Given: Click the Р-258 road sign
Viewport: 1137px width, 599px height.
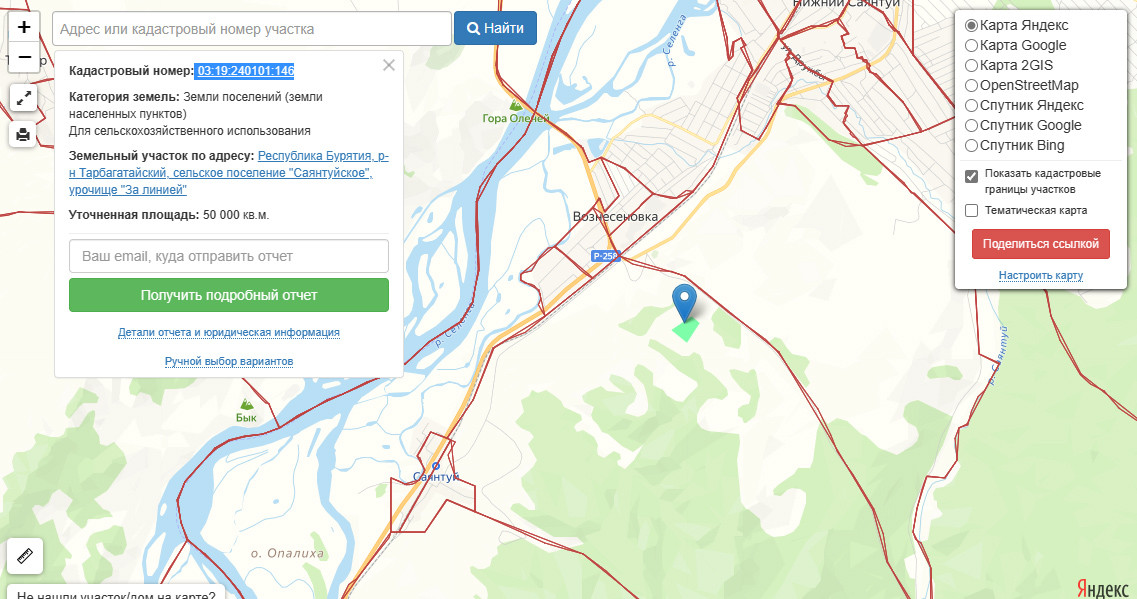Looking at the screenshot, I should coord(605,256).
